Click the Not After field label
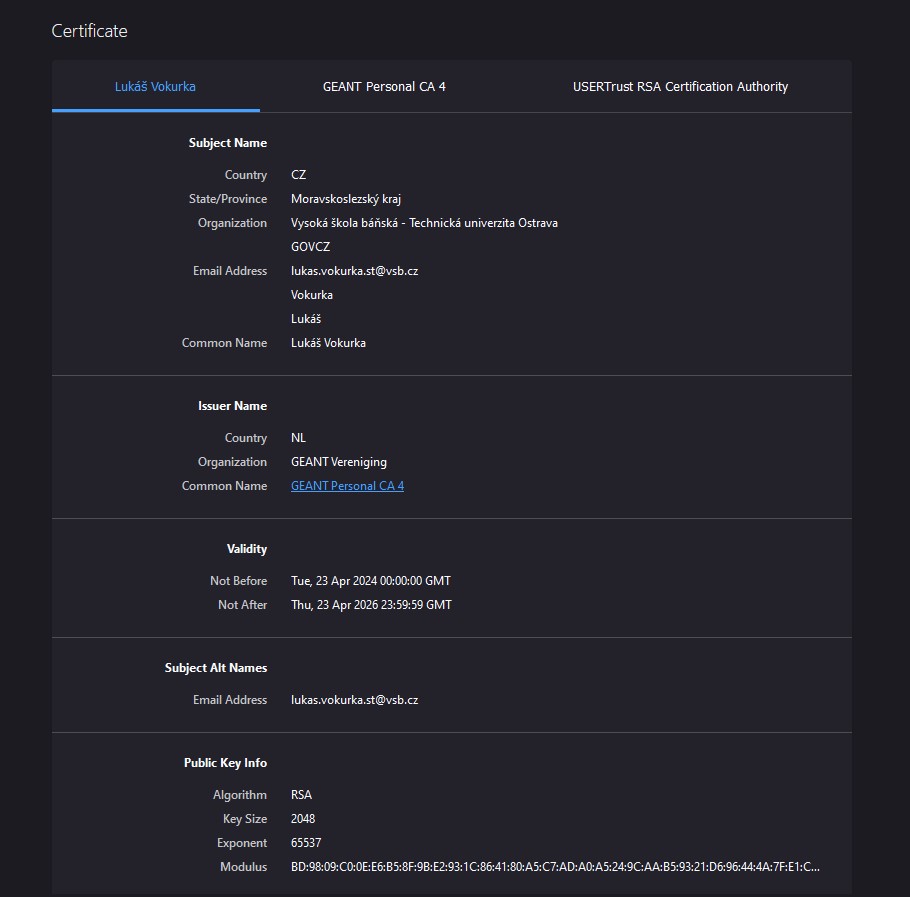 [x=243, y=605]
